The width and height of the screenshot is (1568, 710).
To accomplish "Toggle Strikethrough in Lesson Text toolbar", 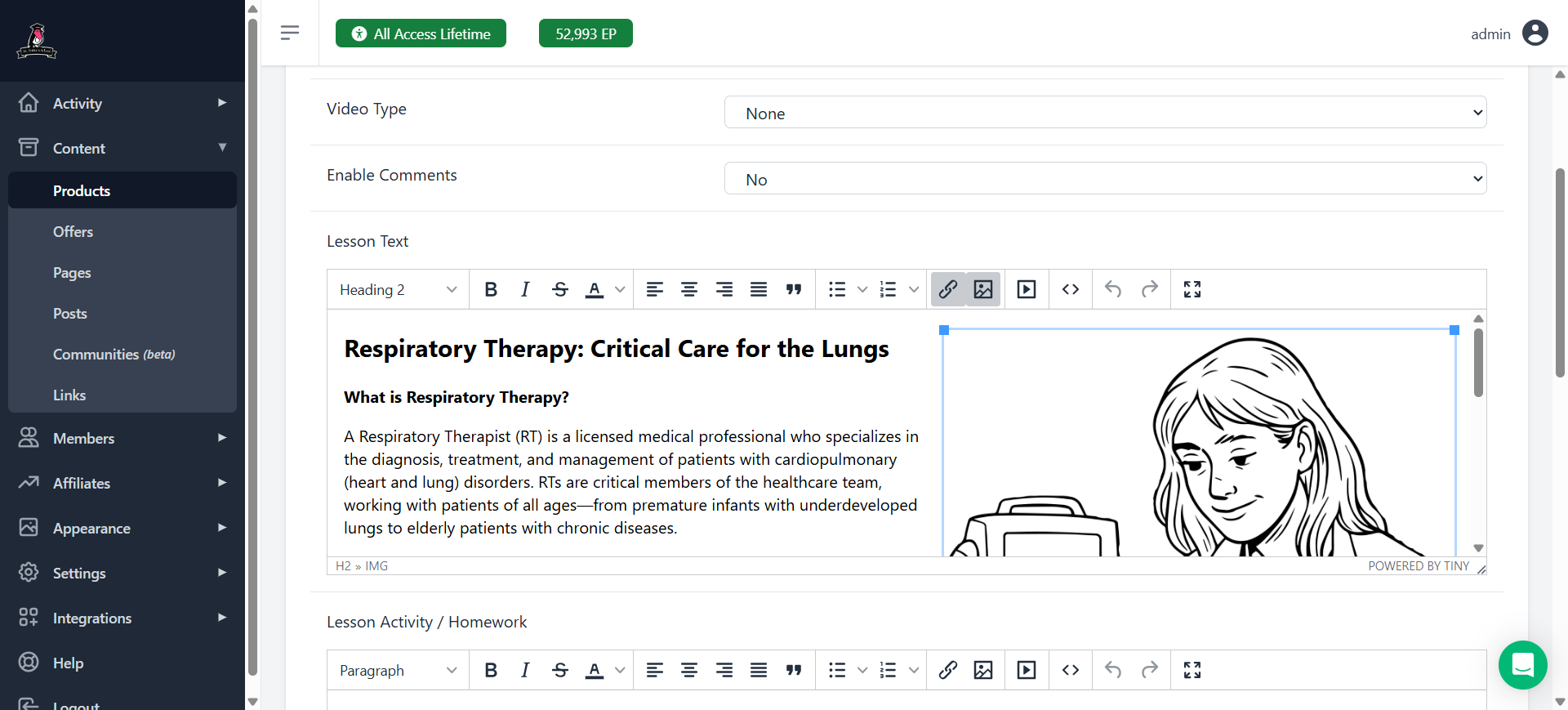I will [560, 289].
